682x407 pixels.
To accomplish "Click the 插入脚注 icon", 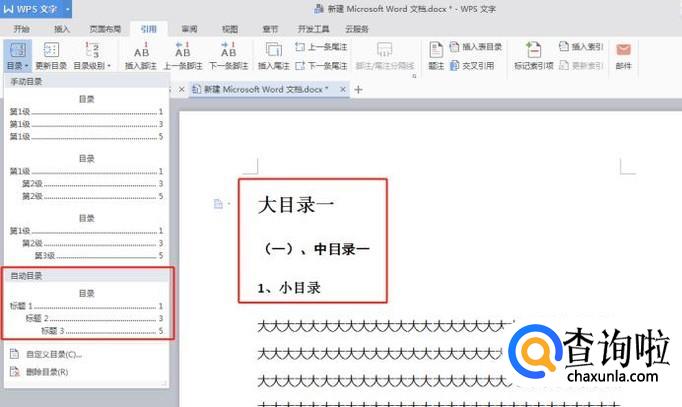I will pyautogui.click(x=141, y=50).
